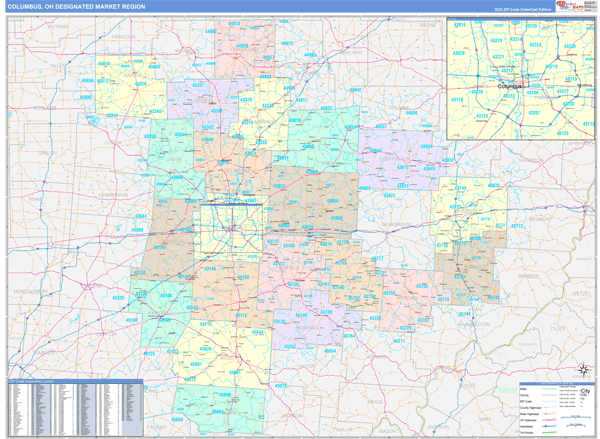Click ZIP code 43302 on the map
Screen dimensions: 600x439
[x=217, y=111]
